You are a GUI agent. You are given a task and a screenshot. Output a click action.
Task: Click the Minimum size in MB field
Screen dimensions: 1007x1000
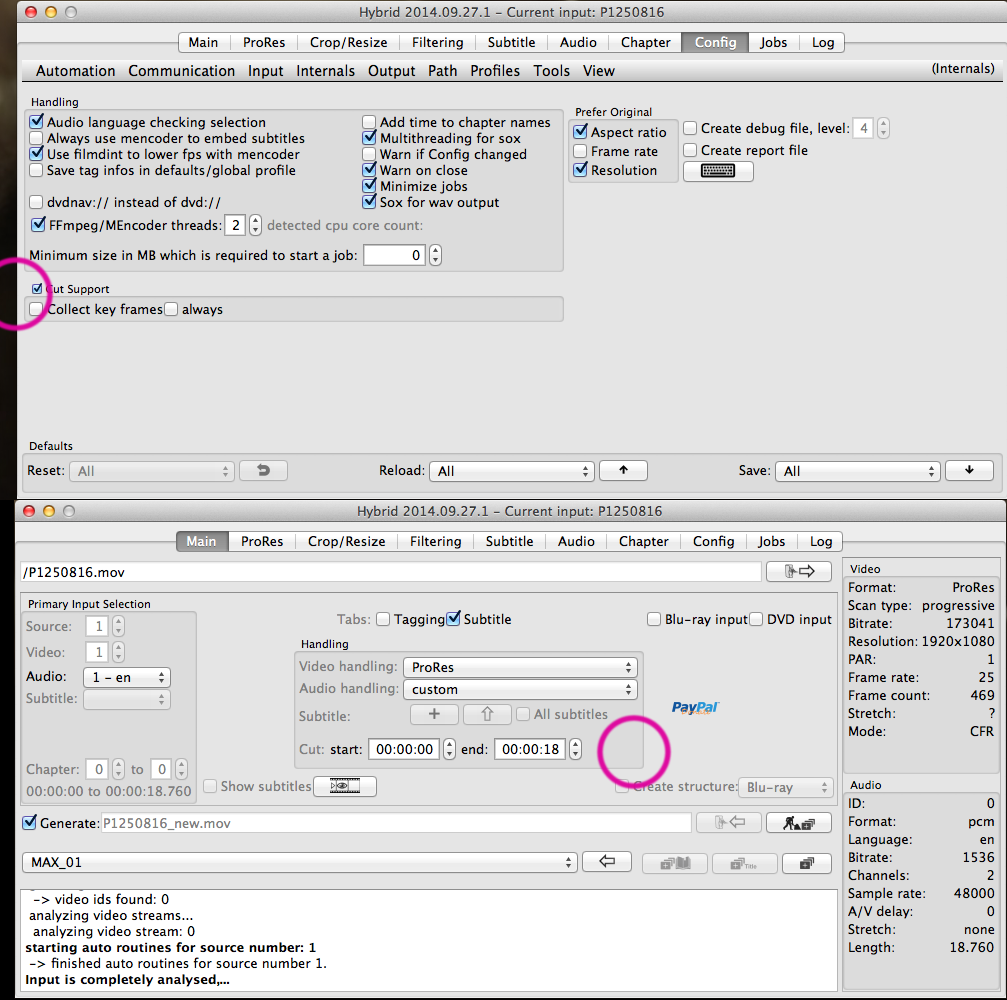click(x=394, y=255)
